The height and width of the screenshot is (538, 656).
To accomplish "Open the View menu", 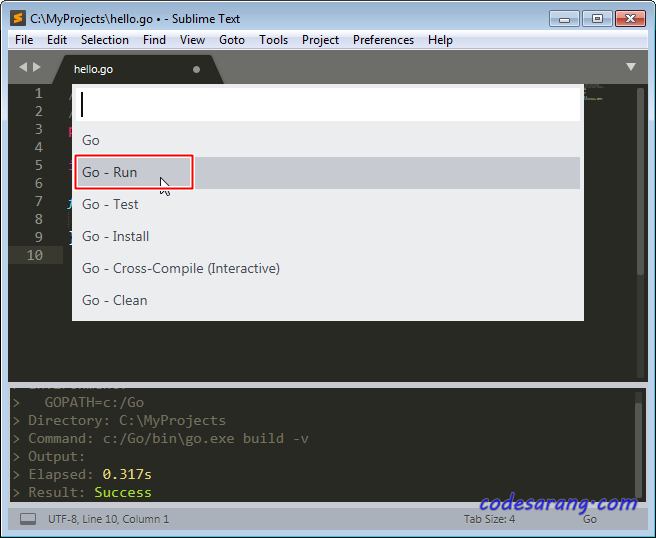I will (x=192, y=40).
